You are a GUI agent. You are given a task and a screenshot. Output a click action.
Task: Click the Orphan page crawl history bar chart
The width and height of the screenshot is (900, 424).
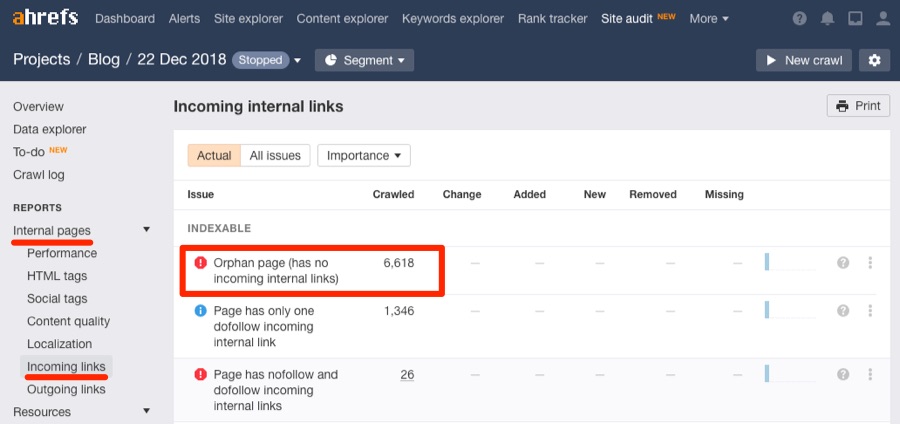[790, 263]
